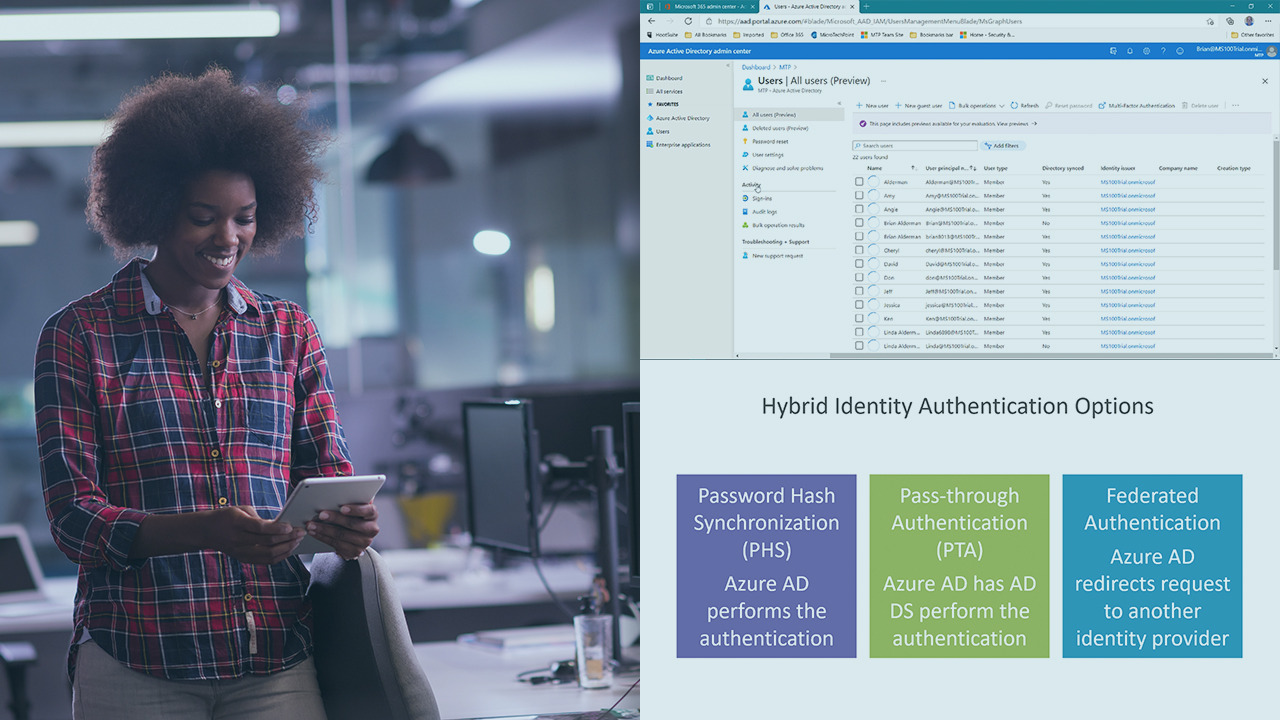Click the feedback smiley icon in header

[1180, 50]
